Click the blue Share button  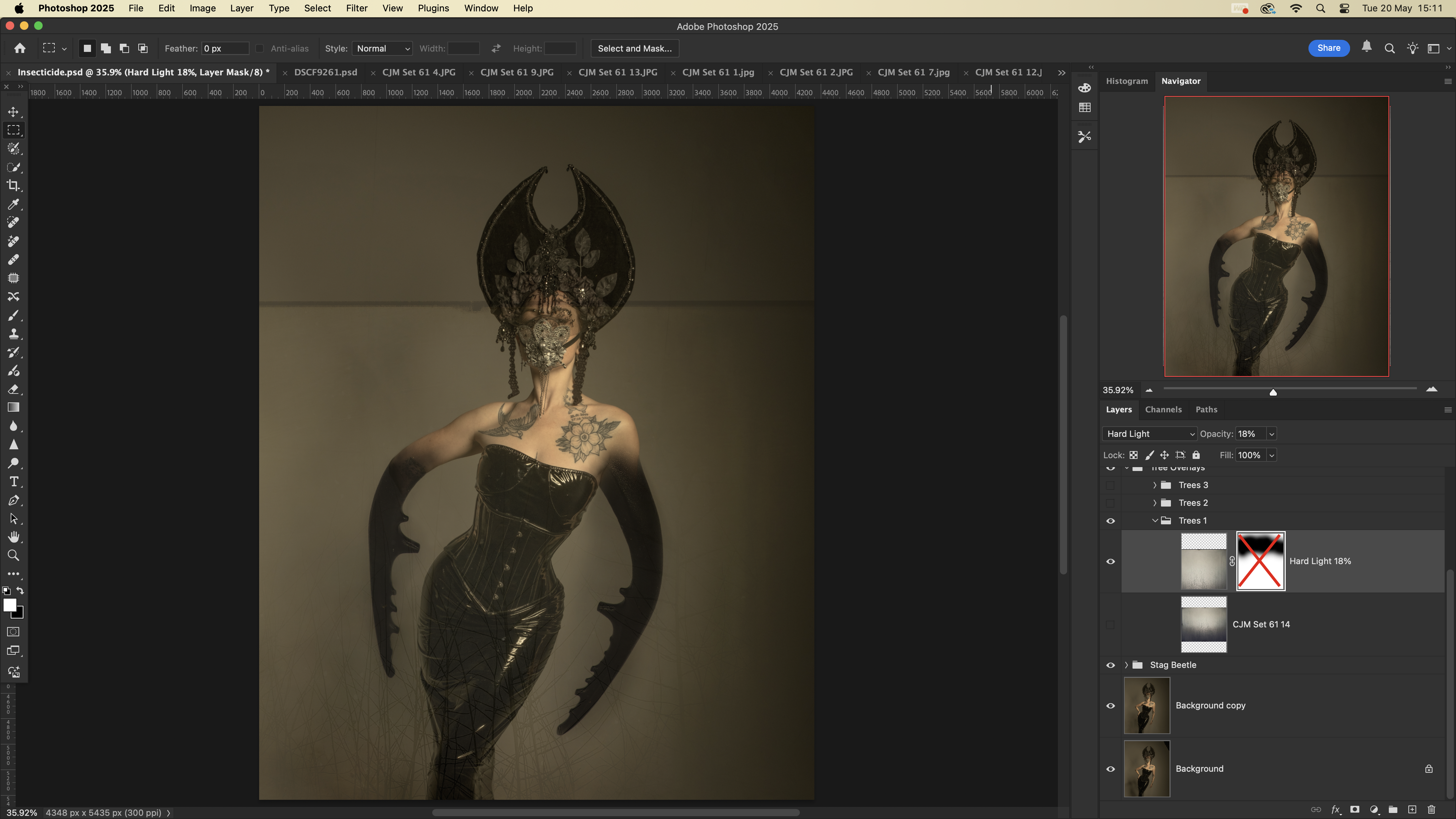[x=1328, y=48]
